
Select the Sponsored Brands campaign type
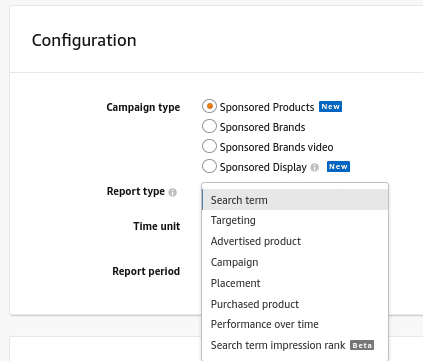click(x=209, y=127)
